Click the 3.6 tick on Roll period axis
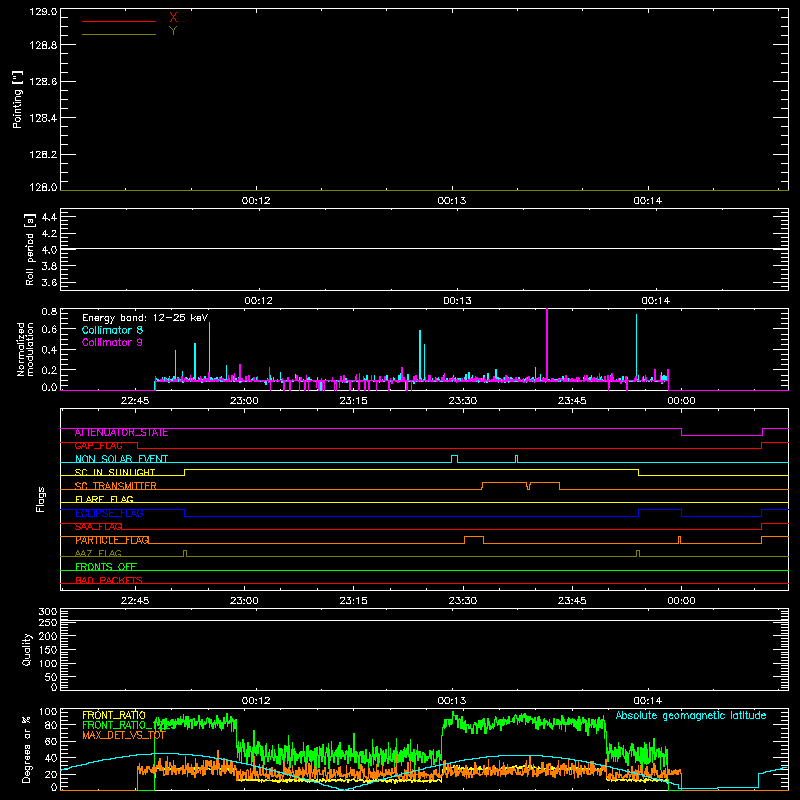Viewport: 800px width, 800px height. click(49, 282)
